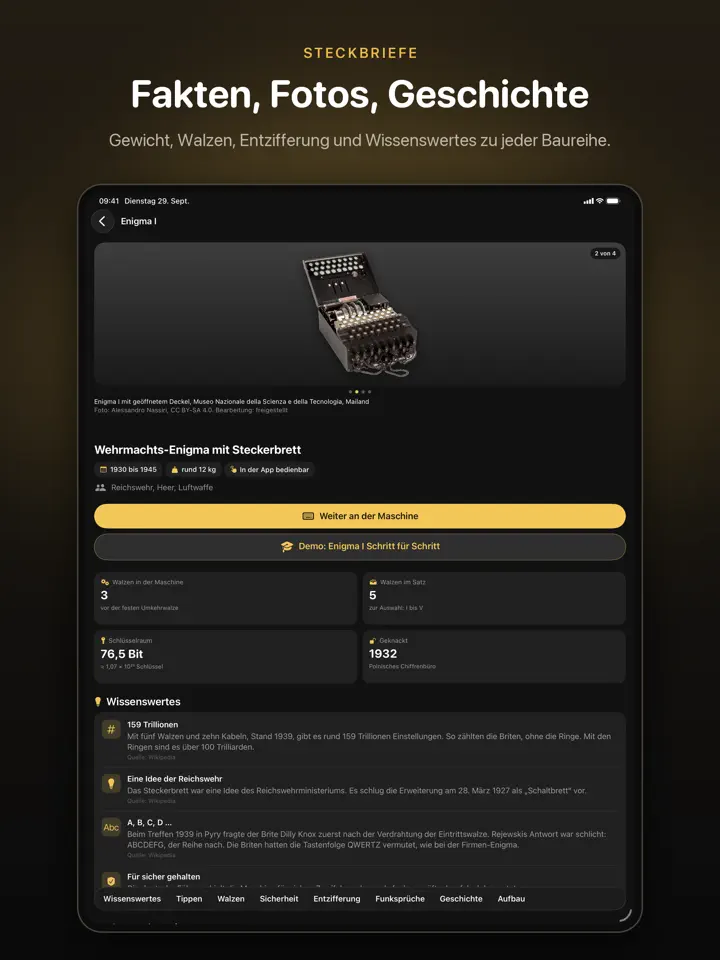Click the keyboard icon in the yellow button
Image resolution: width=720 pixels, height=960 pixels.
[x=309, y=516]
